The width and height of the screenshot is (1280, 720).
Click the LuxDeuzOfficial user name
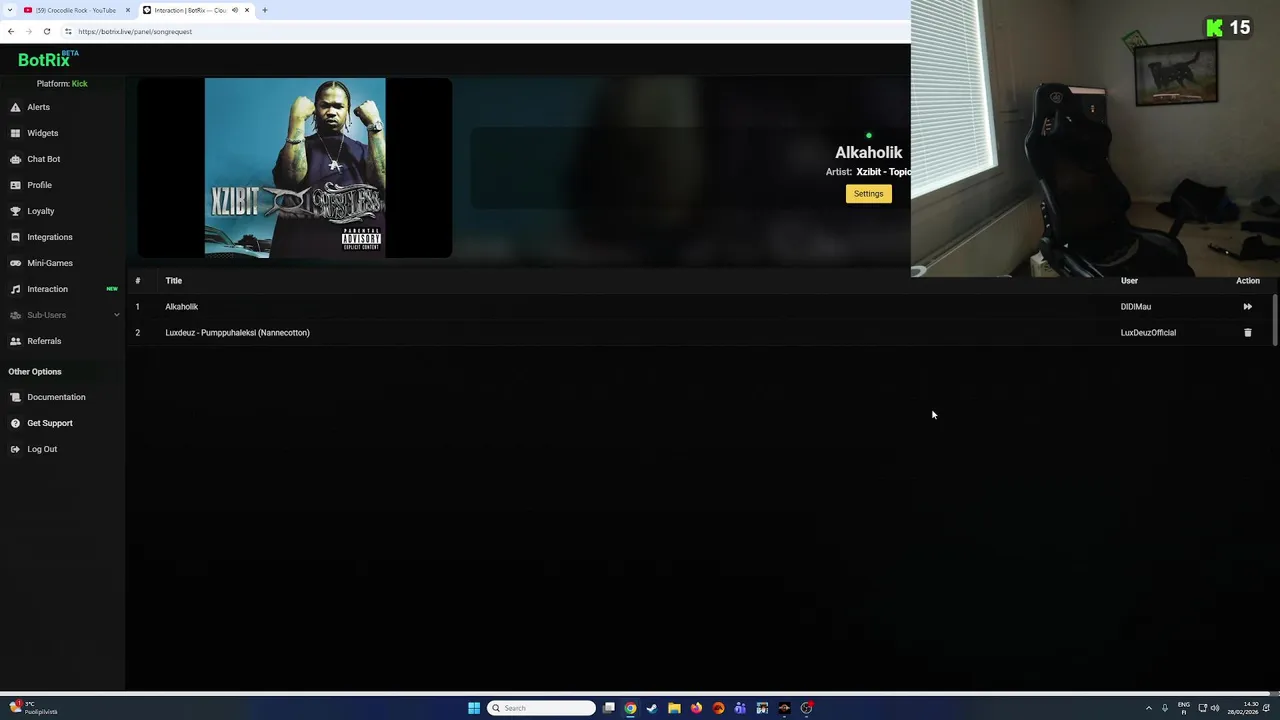1148,333
